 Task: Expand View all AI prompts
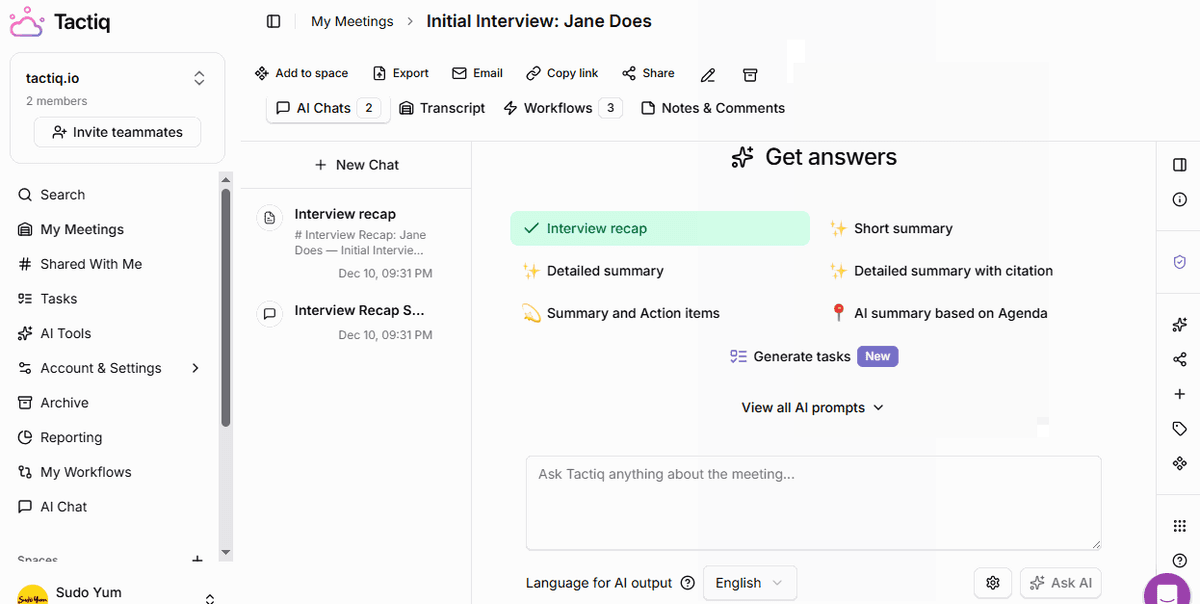(x=813, y=408)
